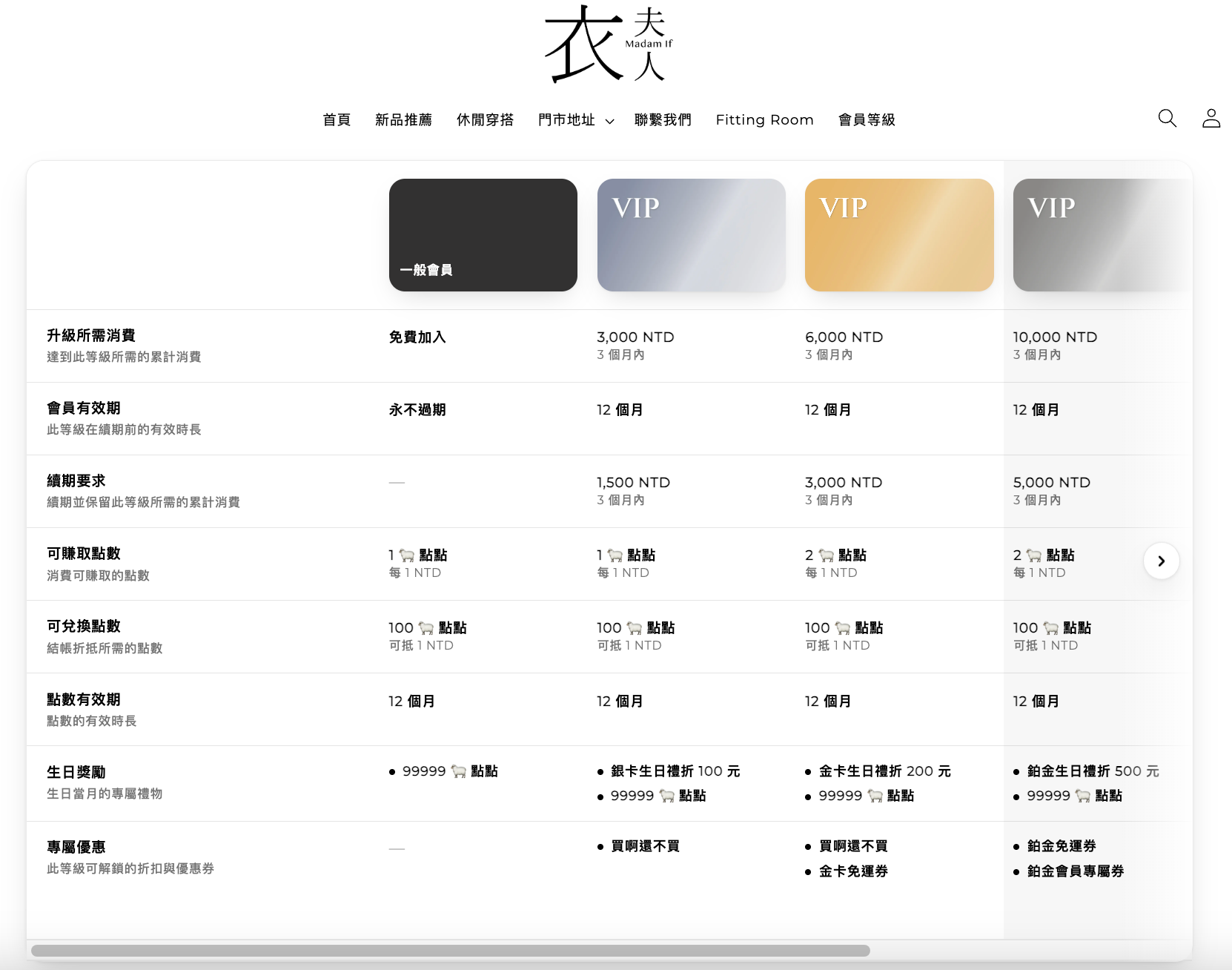
Task: Click 6,000 NTD upgrade spending value
Action: pyautogui.click(x=844, y=337)
